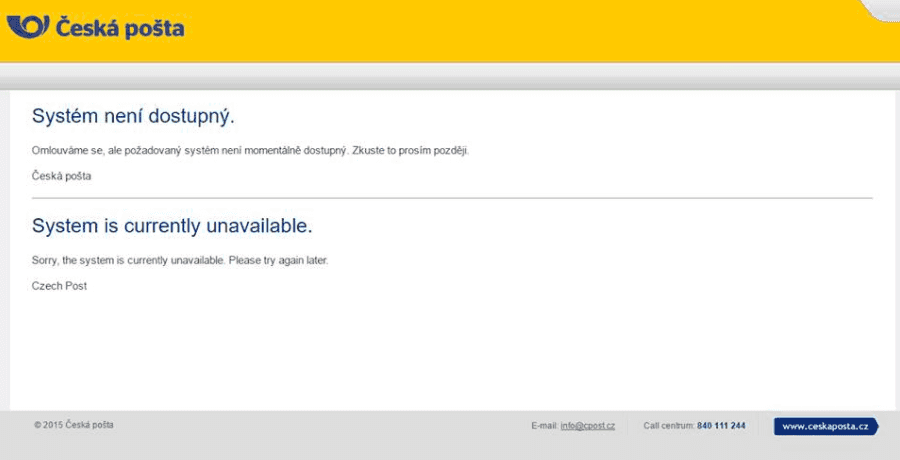Click the Česká pošta postal horn logo

pos(27,26)
